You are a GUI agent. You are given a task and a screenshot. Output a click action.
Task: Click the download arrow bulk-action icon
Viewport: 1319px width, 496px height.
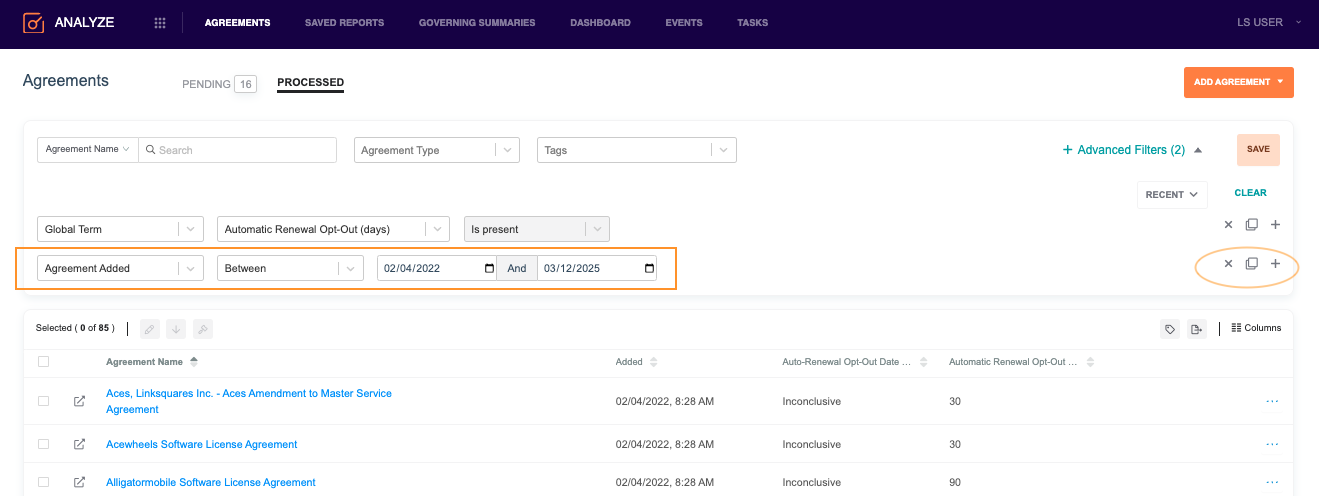[176, 328]
